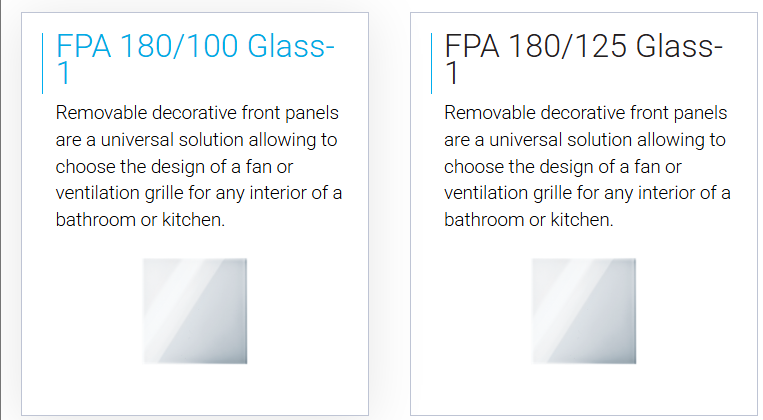
Task: Open the FPA 180/100 Glass-1 product title
Action: 195,59
